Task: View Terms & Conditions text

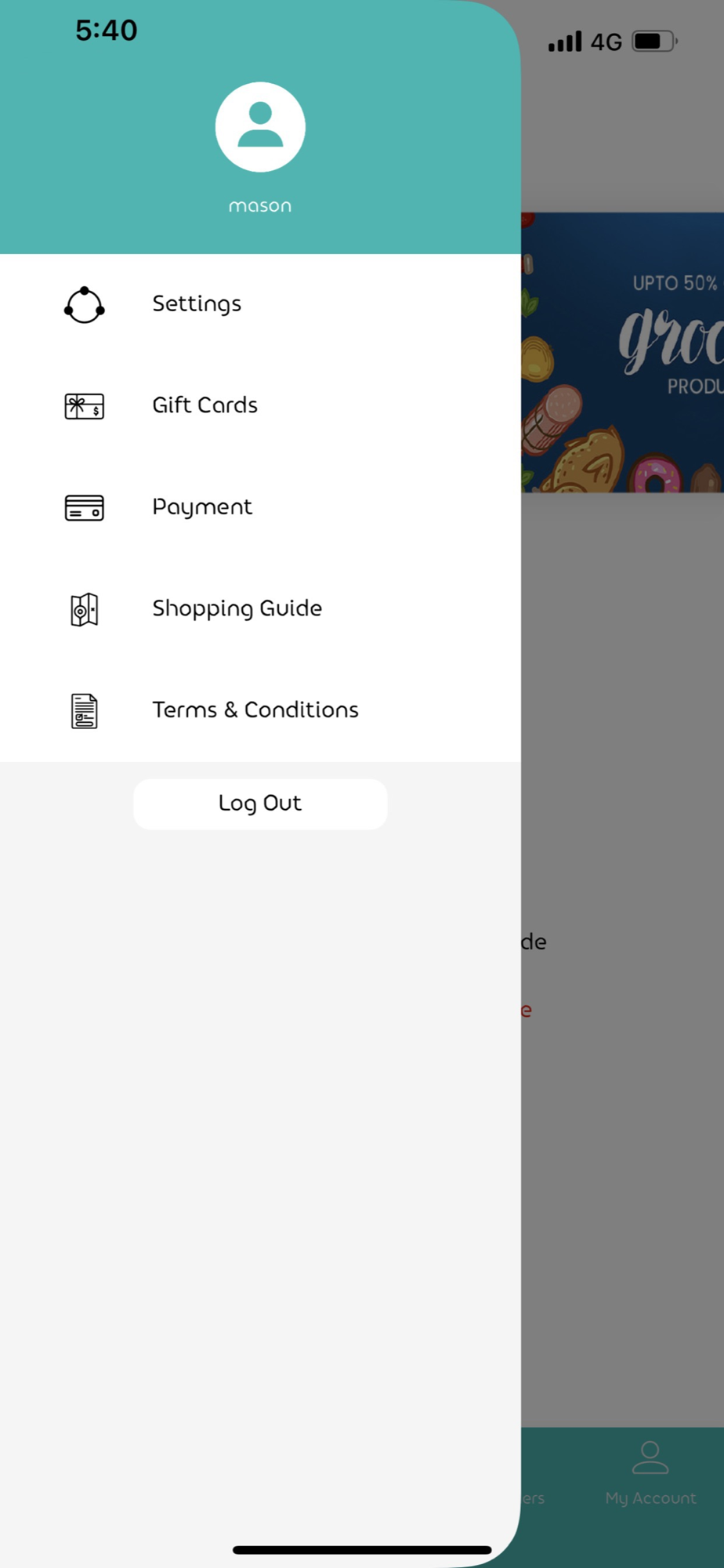Action: [x=255, y=710]
